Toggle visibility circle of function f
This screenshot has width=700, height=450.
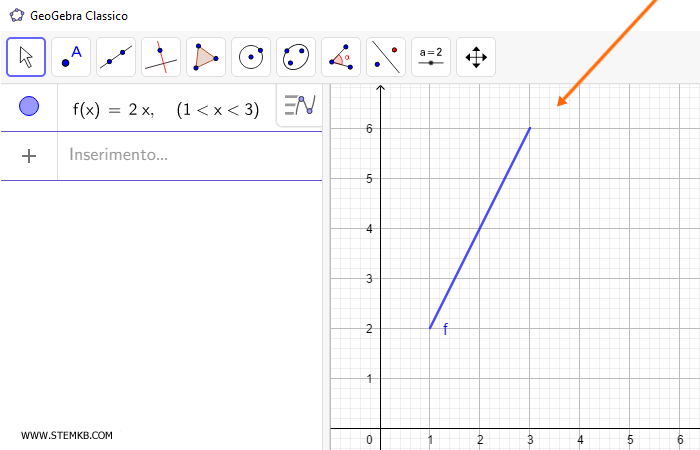click(x=29, y=107)
